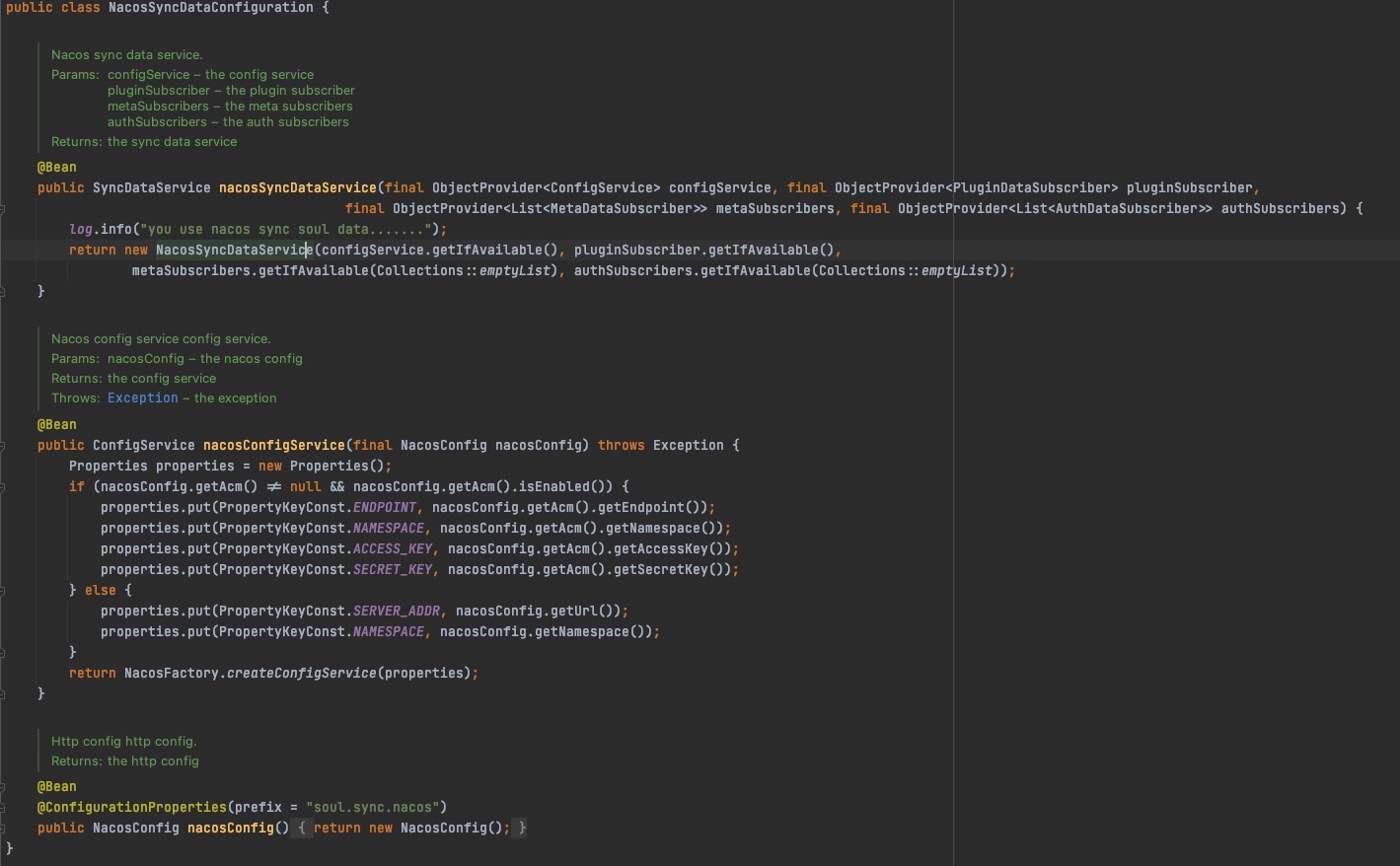Click getUrl() on the SERVER_ADDR line

pyautogui.click(x=586, y=611)
